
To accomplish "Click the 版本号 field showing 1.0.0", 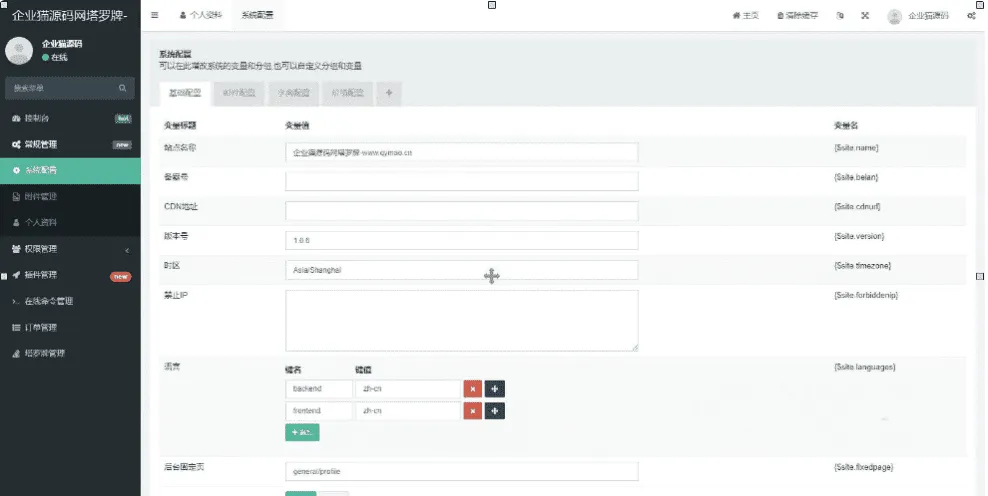I will pos(461,240).
